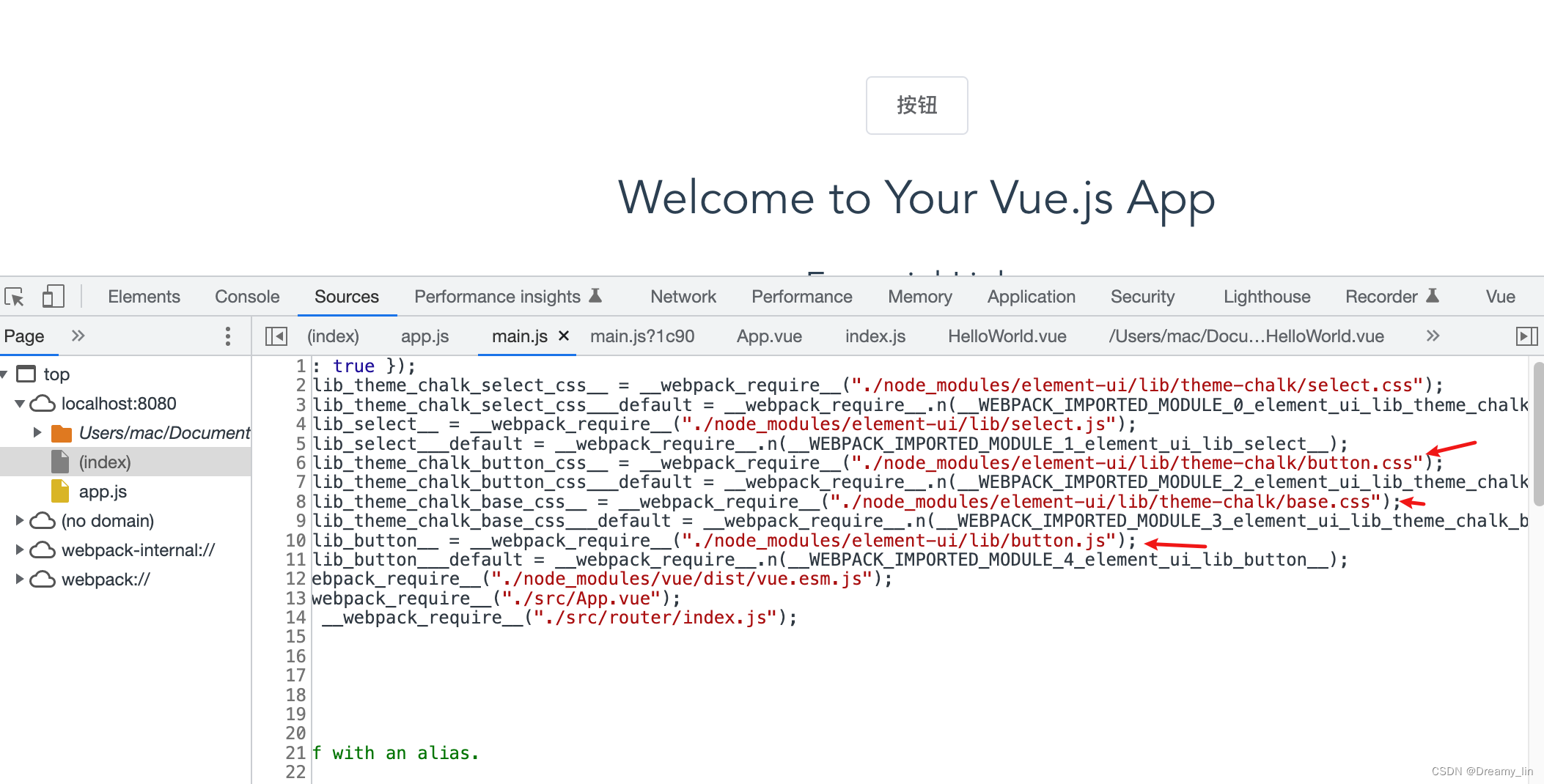The width and height of the screenshot is (1544, 784).
Task: Switch to the Application tab
Action: pos(1032,297)
